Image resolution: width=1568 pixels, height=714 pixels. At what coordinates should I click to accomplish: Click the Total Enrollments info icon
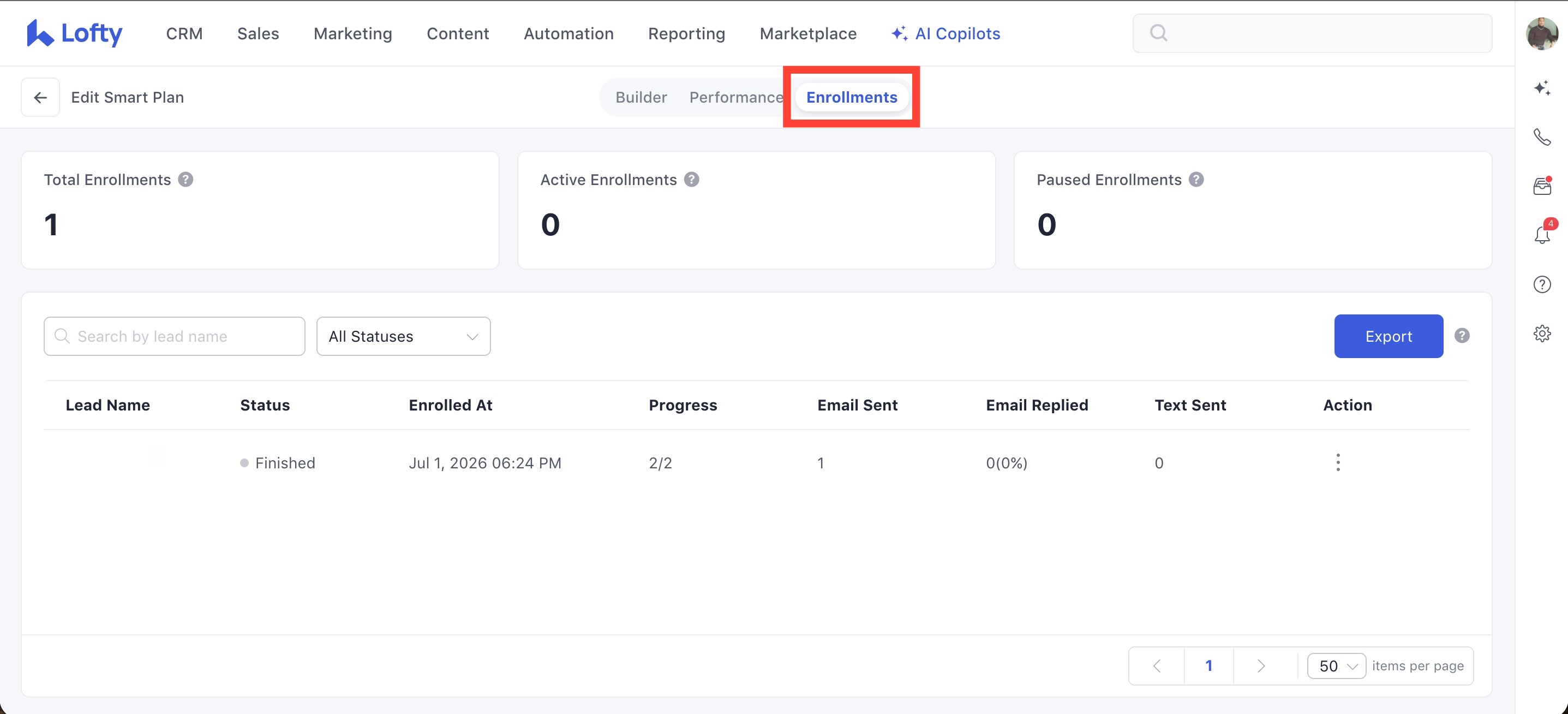point(185,180)
